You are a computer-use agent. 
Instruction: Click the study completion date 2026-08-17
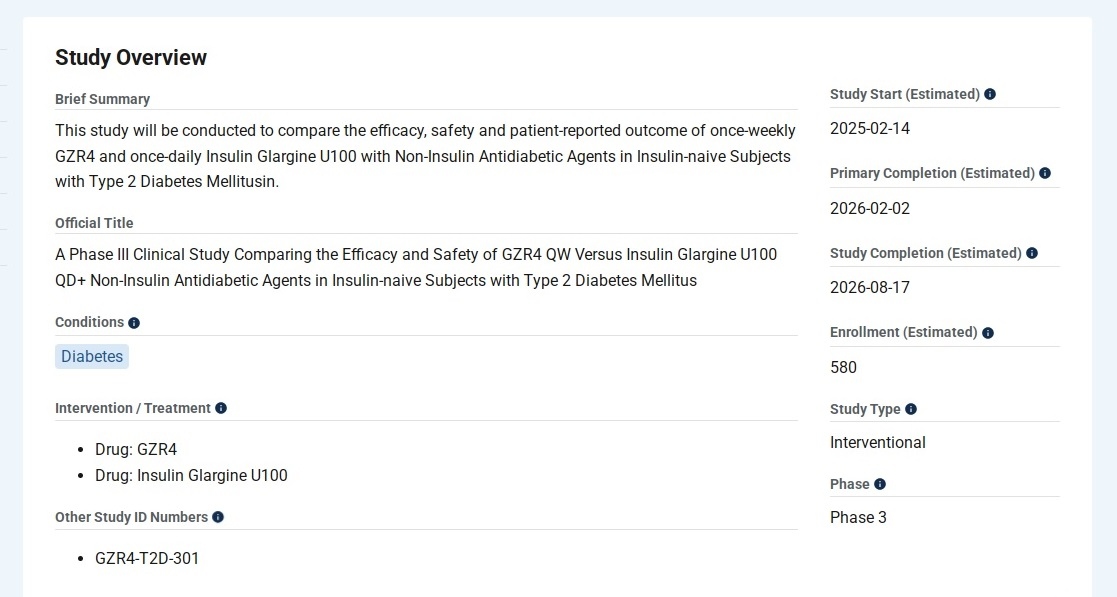coord(870,288)
